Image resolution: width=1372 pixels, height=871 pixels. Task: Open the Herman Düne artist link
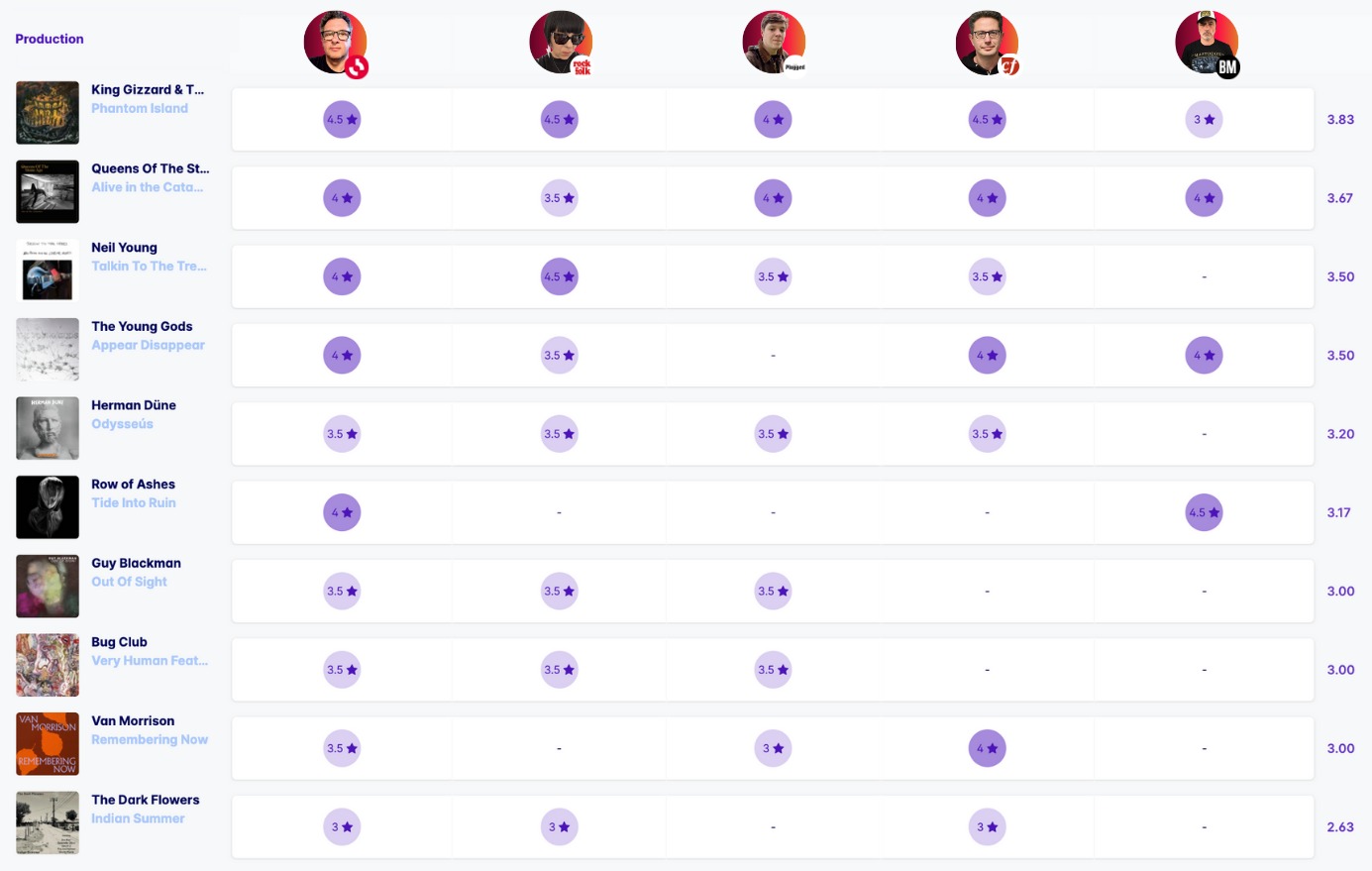(x=134, y=405)
